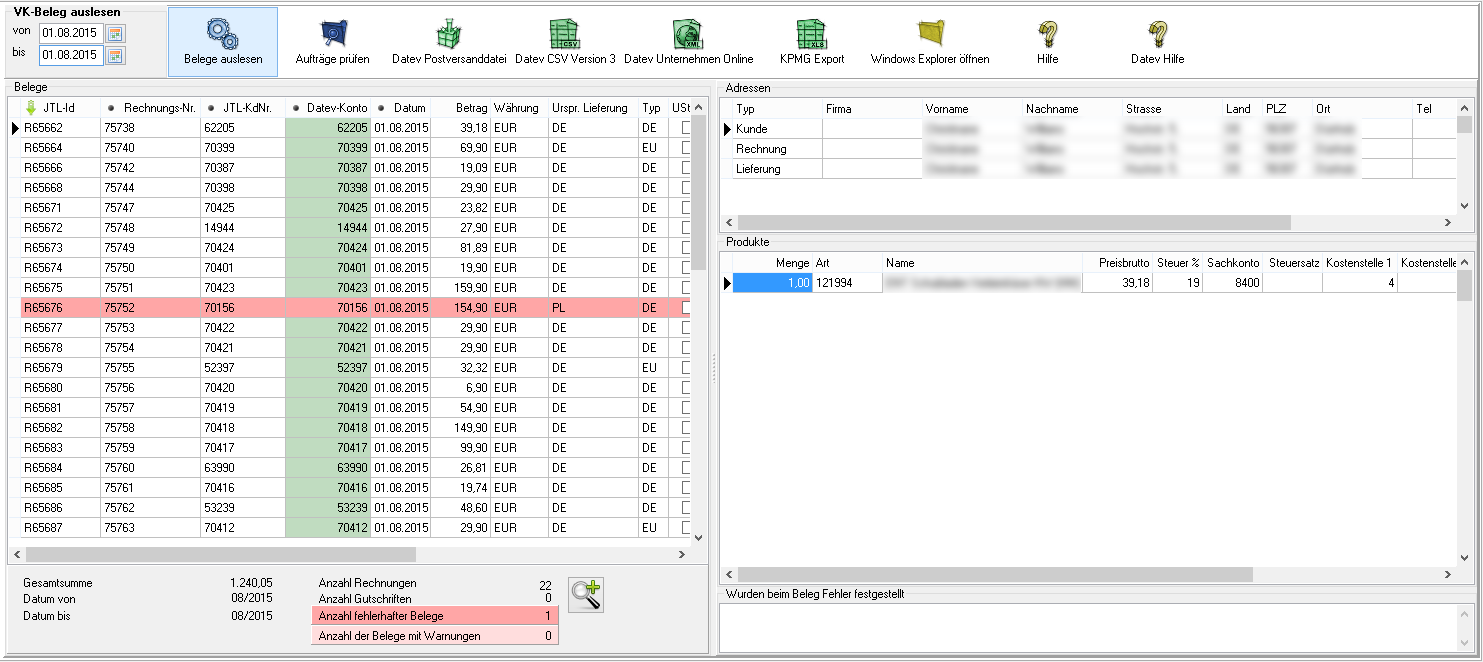Screen dimensions: 1483x662
Task: Select the Rechnung address row
Action: [761, 149]
